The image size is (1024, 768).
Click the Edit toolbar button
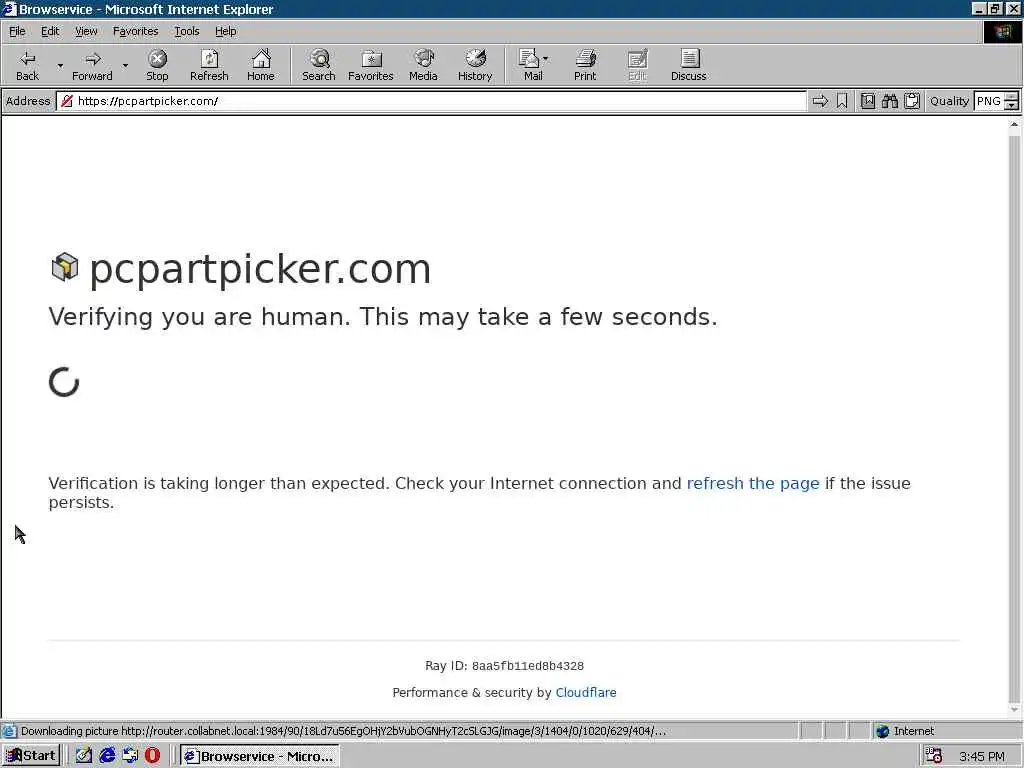pos(637,65)
